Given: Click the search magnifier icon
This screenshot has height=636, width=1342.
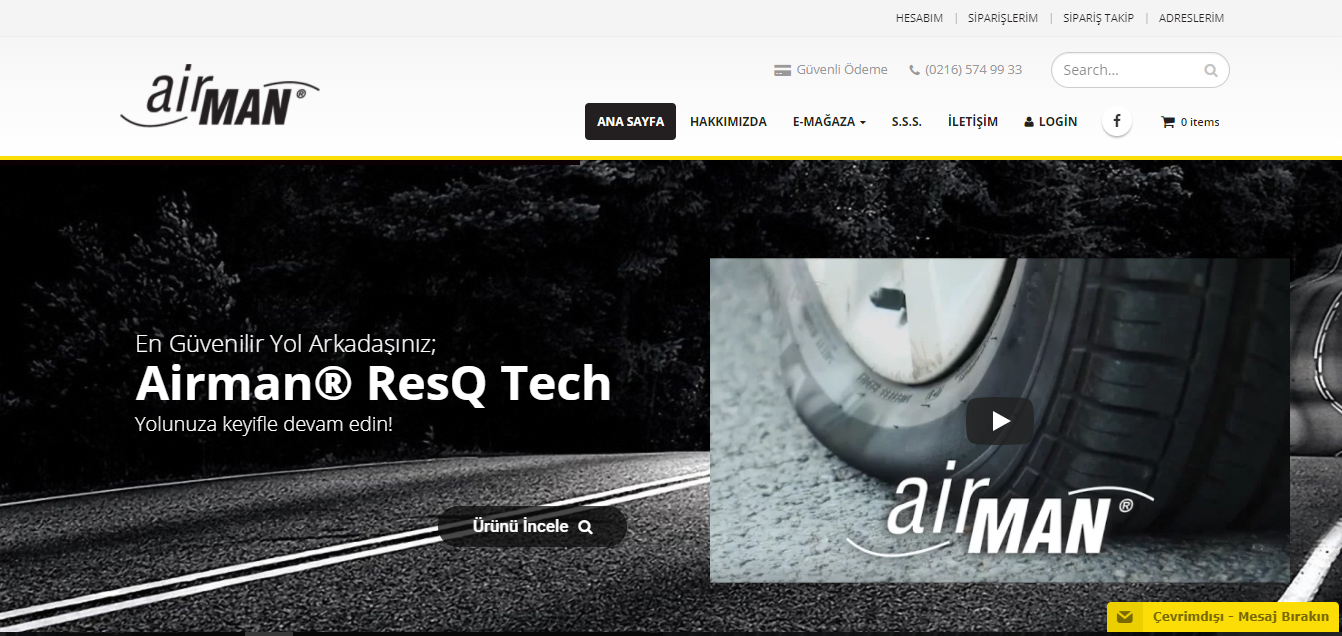Looking at the screenshot, I should pos(1210,71).
